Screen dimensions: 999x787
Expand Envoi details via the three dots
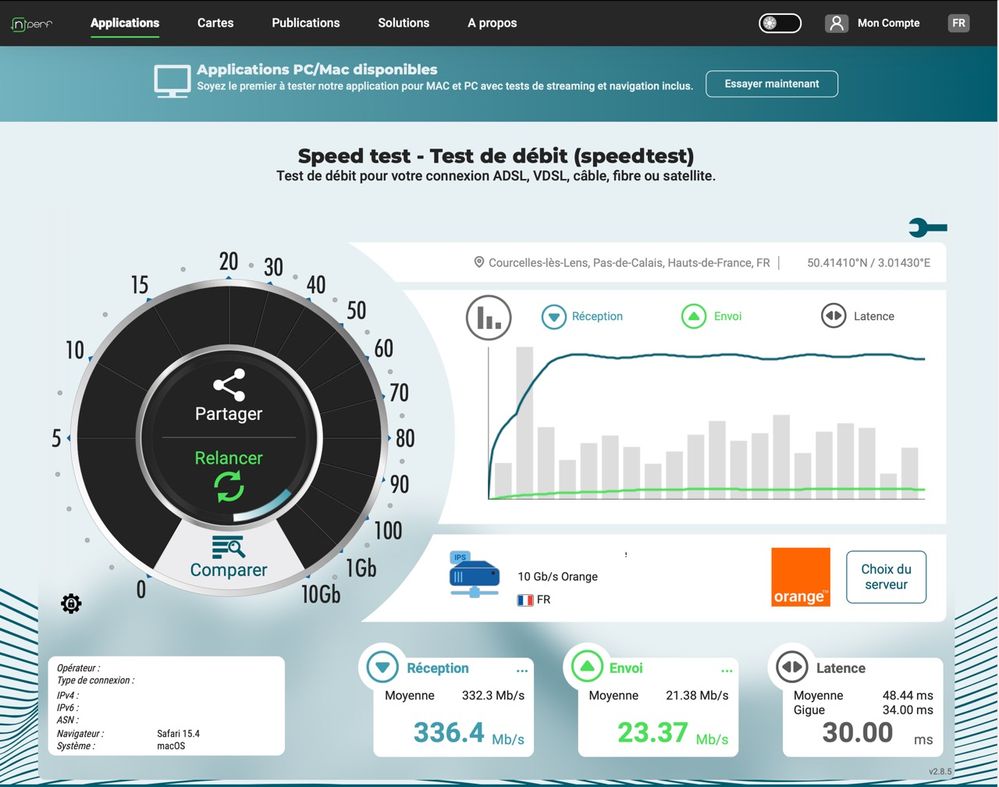[x=726, y=670]
